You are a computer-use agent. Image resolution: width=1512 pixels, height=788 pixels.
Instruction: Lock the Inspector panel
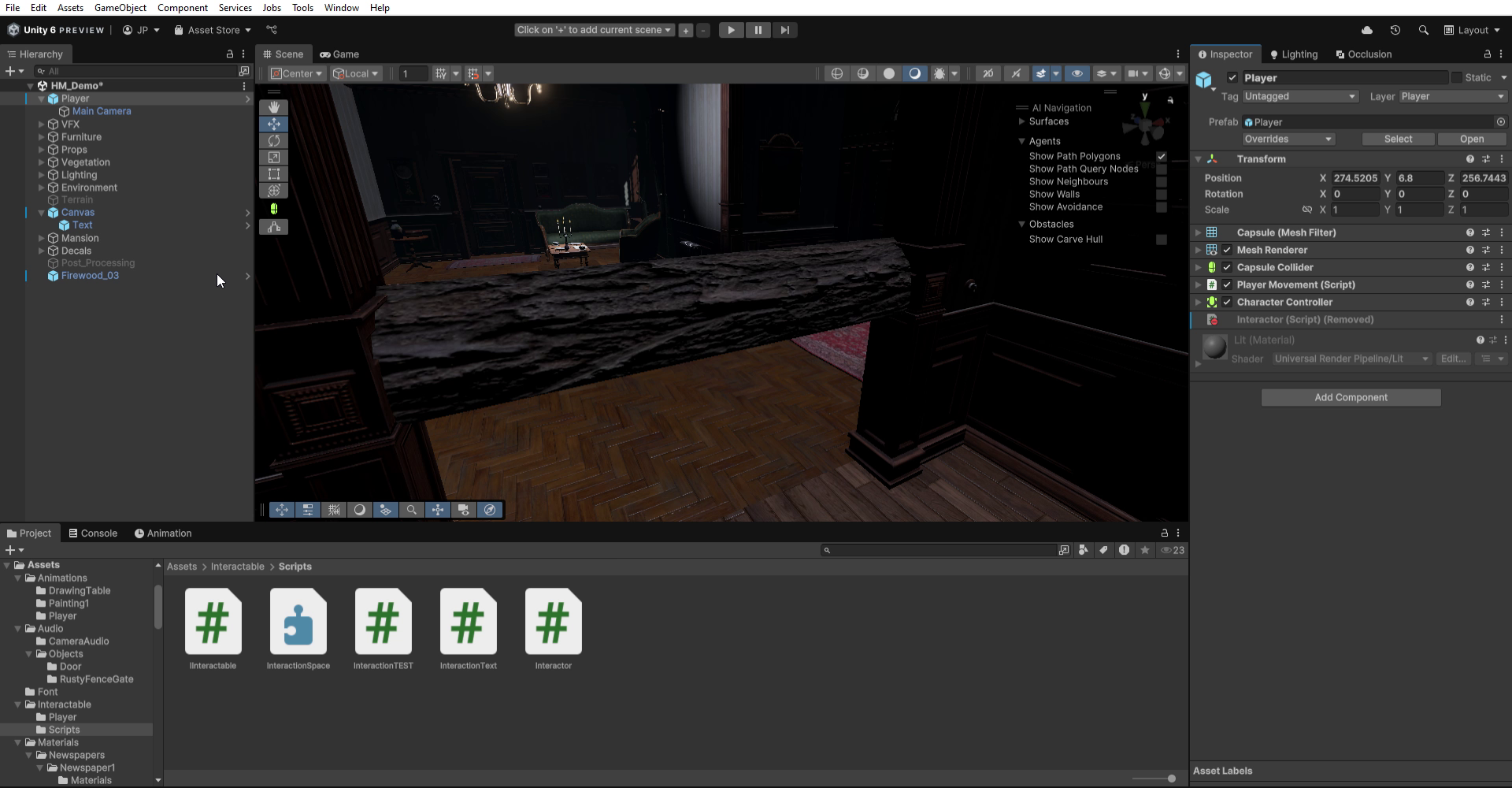pyautogui.click(x=1487, y=54)
